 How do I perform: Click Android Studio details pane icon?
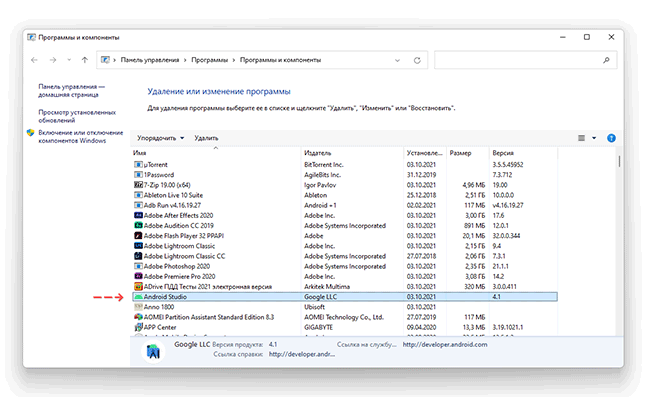click(x=153, y=351)
